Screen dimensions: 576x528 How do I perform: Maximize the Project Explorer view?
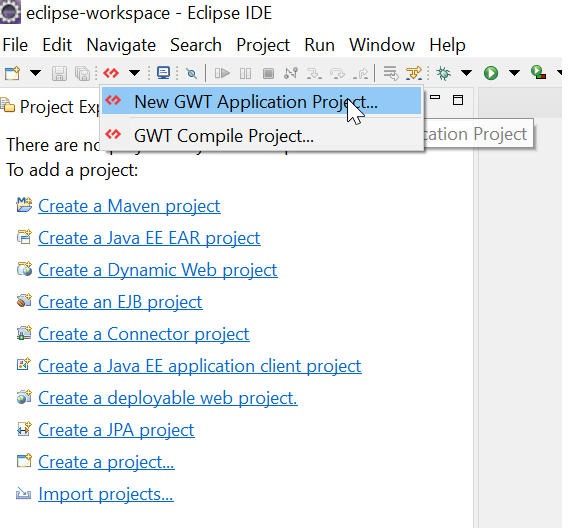458,100
